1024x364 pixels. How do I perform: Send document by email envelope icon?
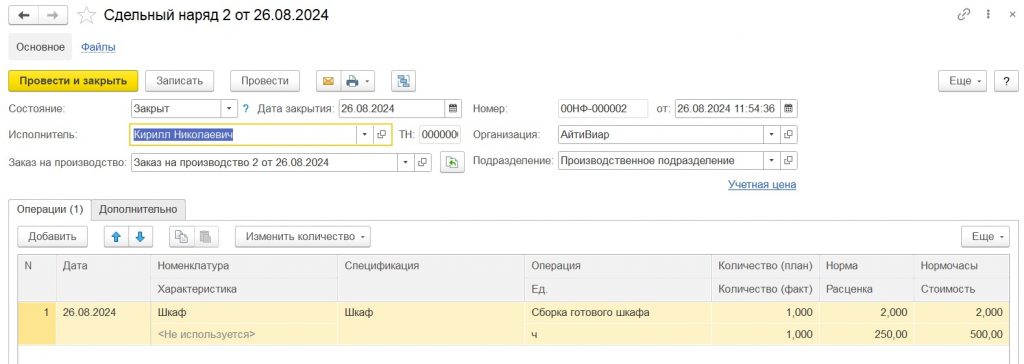click(x=328, y=81)
